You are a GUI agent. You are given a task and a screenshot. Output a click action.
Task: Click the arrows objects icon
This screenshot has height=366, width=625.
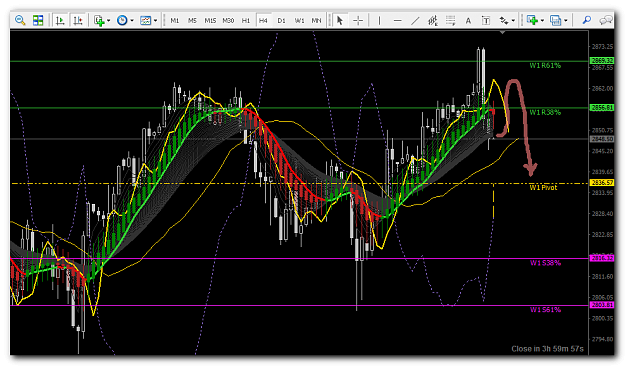[504, 20]
